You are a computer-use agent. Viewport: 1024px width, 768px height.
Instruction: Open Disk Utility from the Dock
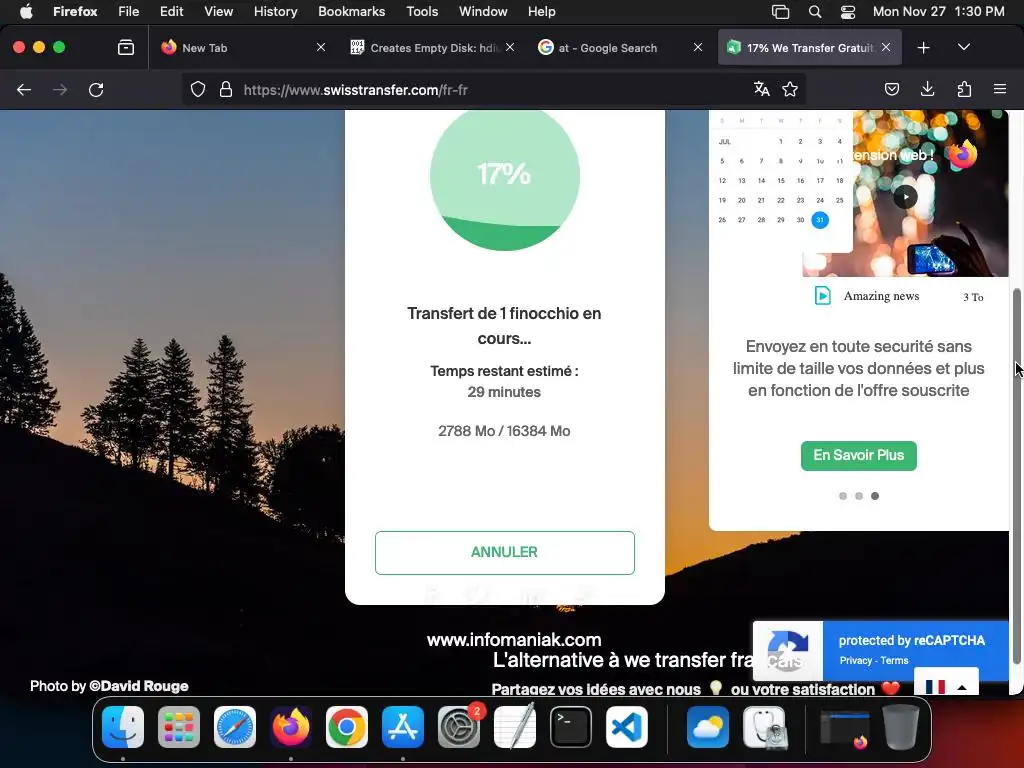[765, 727]
